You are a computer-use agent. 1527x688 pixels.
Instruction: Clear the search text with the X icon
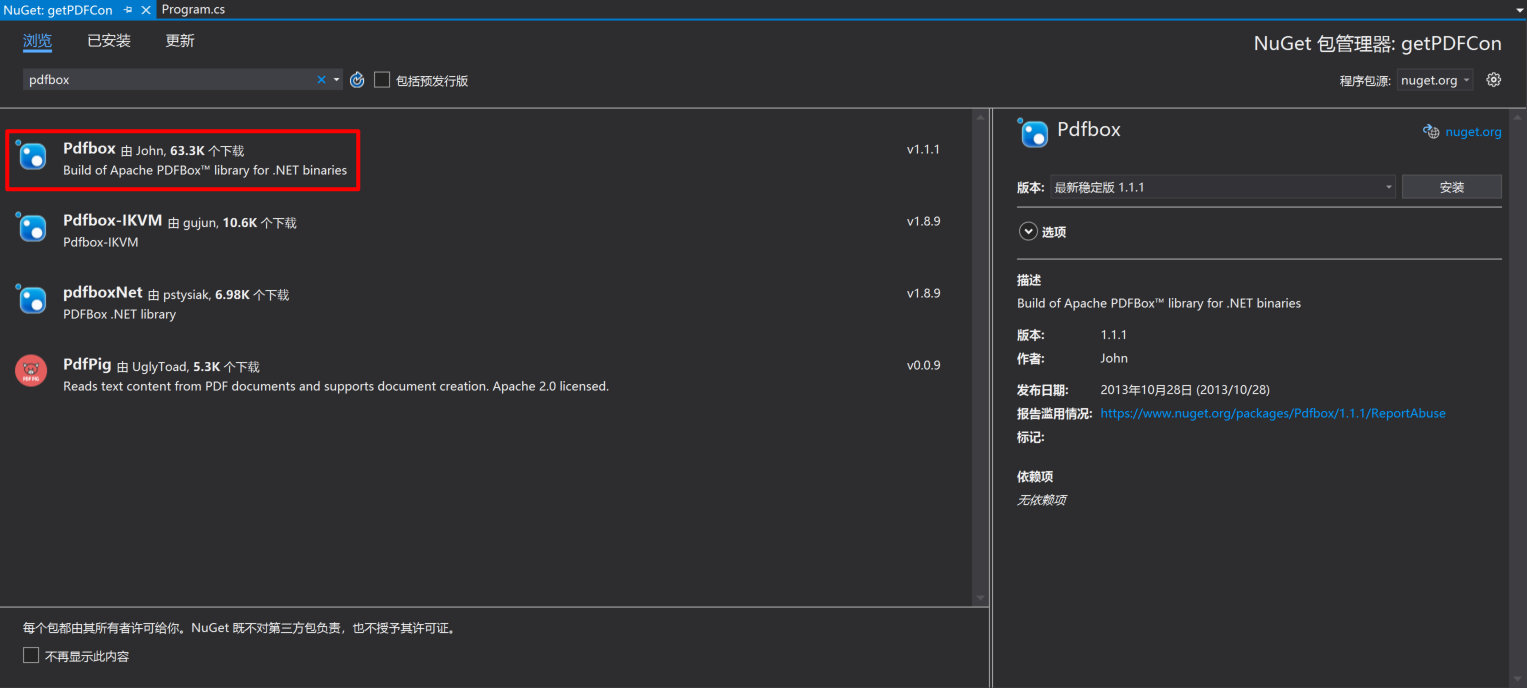(x=321, y=80)
